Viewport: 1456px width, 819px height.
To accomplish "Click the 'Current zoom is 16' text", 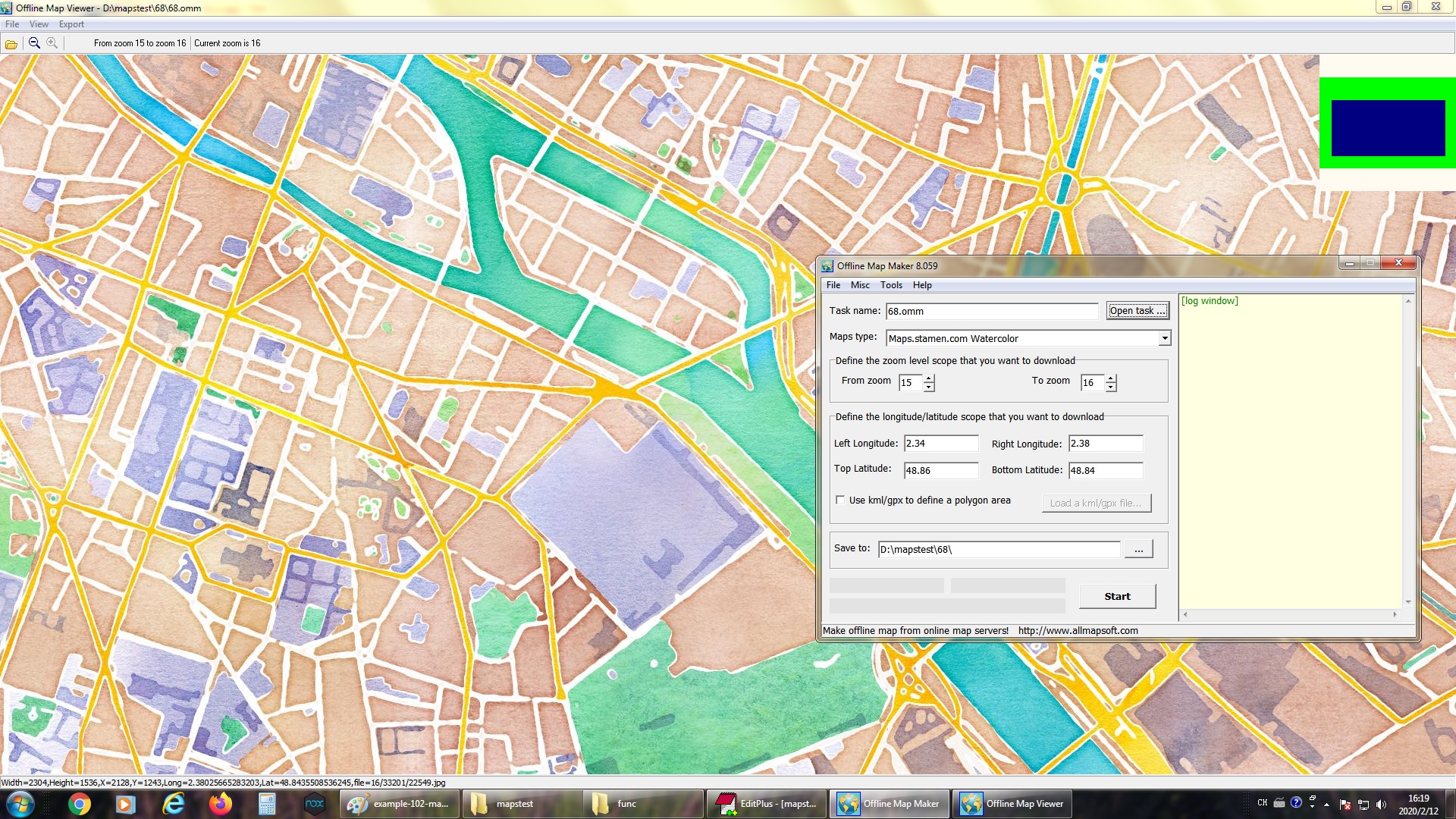I will point(227,43).
